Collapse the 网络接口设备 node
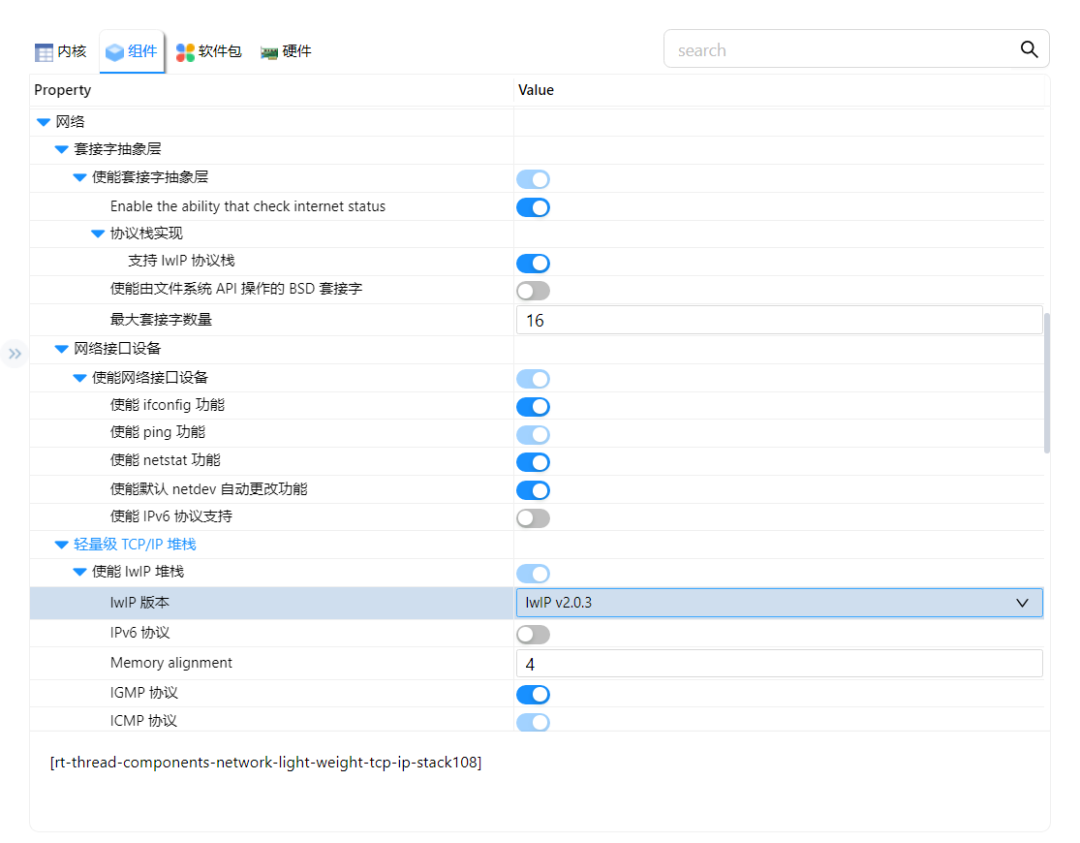Viewport: 1080px width, 843px height. 61,348
